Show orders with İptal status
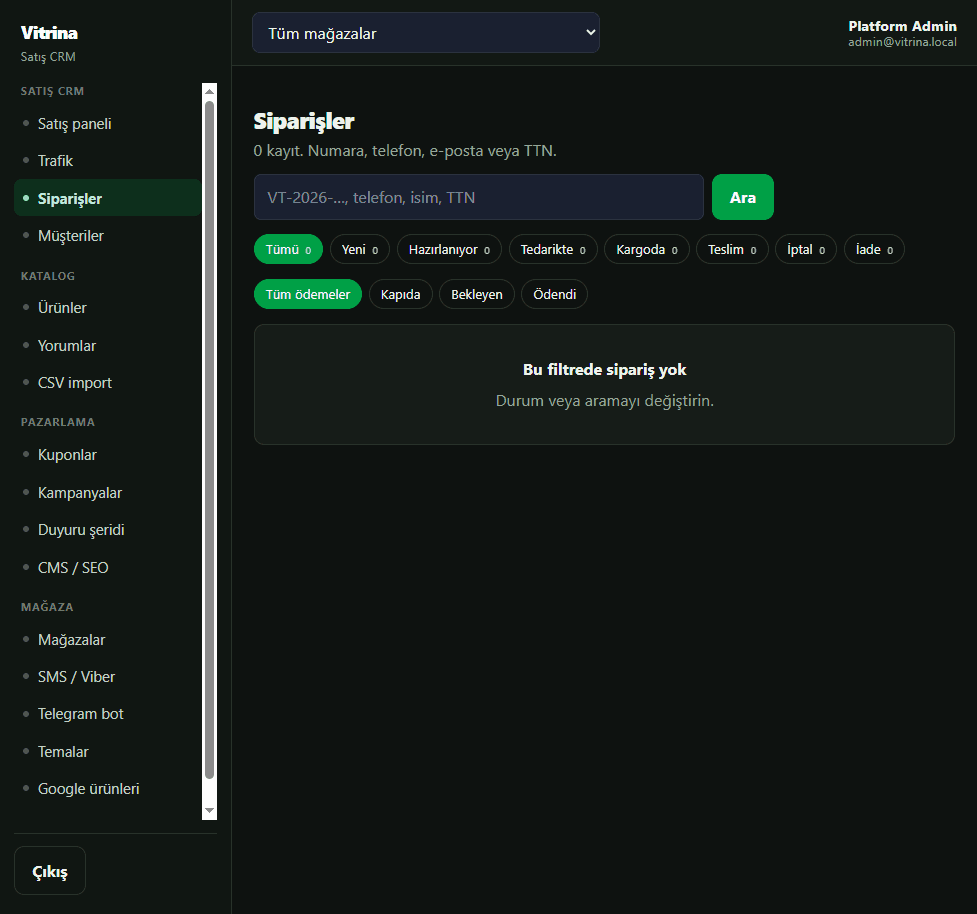Viewport: 977px width, 914px height. (x=806, y=250)
